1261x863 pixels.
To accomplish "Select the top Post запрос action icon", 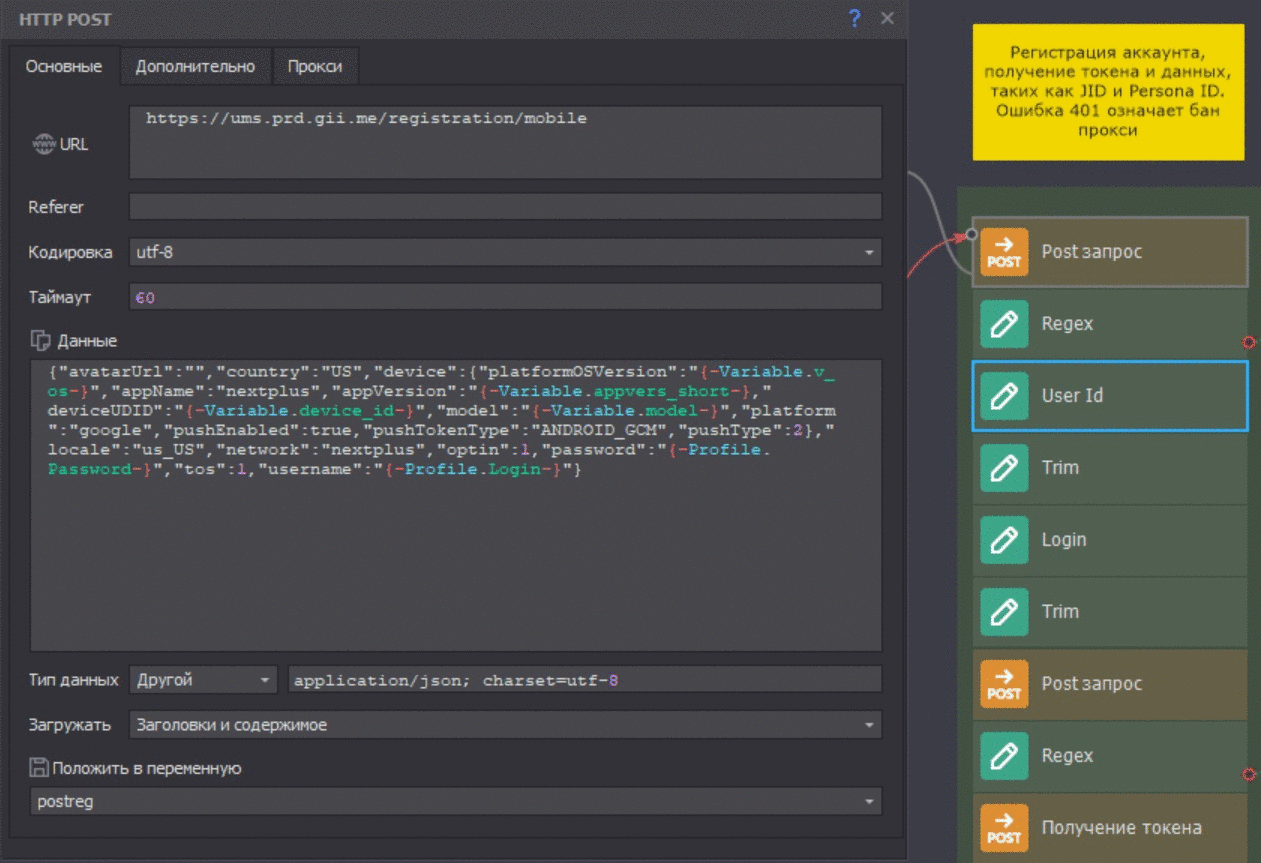I will click(1004, 252).
